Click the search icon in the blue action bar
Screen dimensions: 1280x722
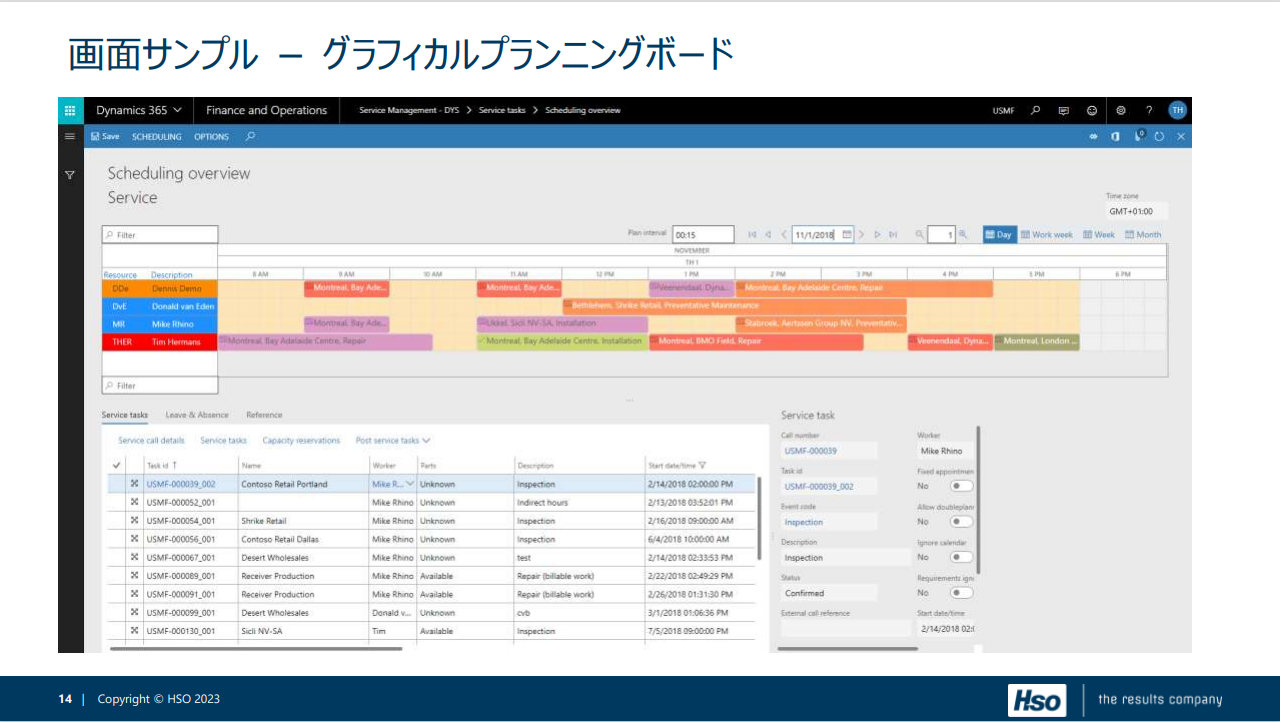[250, 136]
